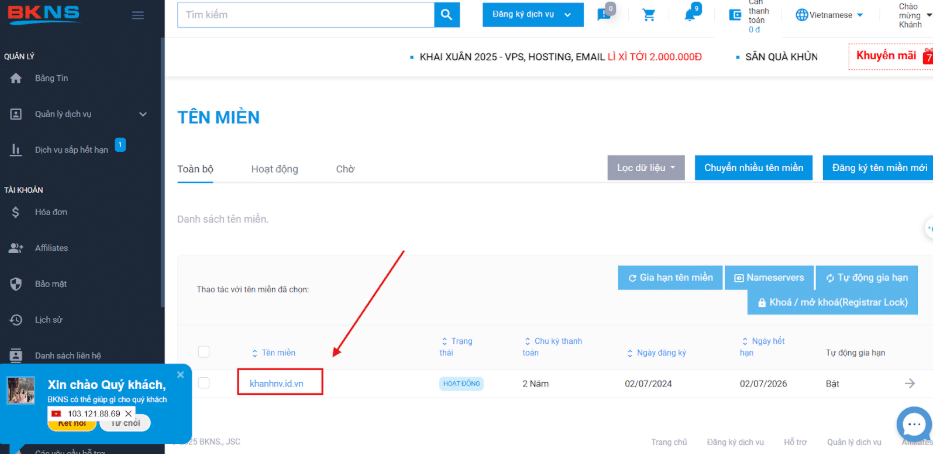This screenshot has height=454, width=936.
Task: Open the messages chat icon in header
Action: 604,15
